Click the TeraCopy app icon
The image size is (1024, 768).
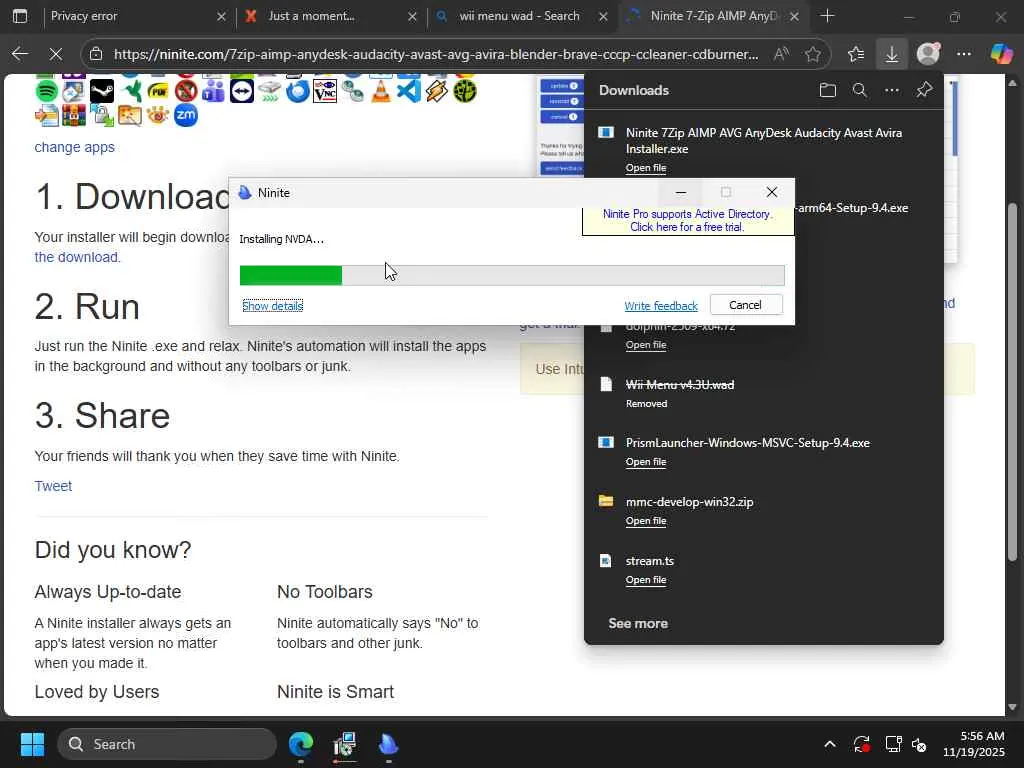coord(270,91)
